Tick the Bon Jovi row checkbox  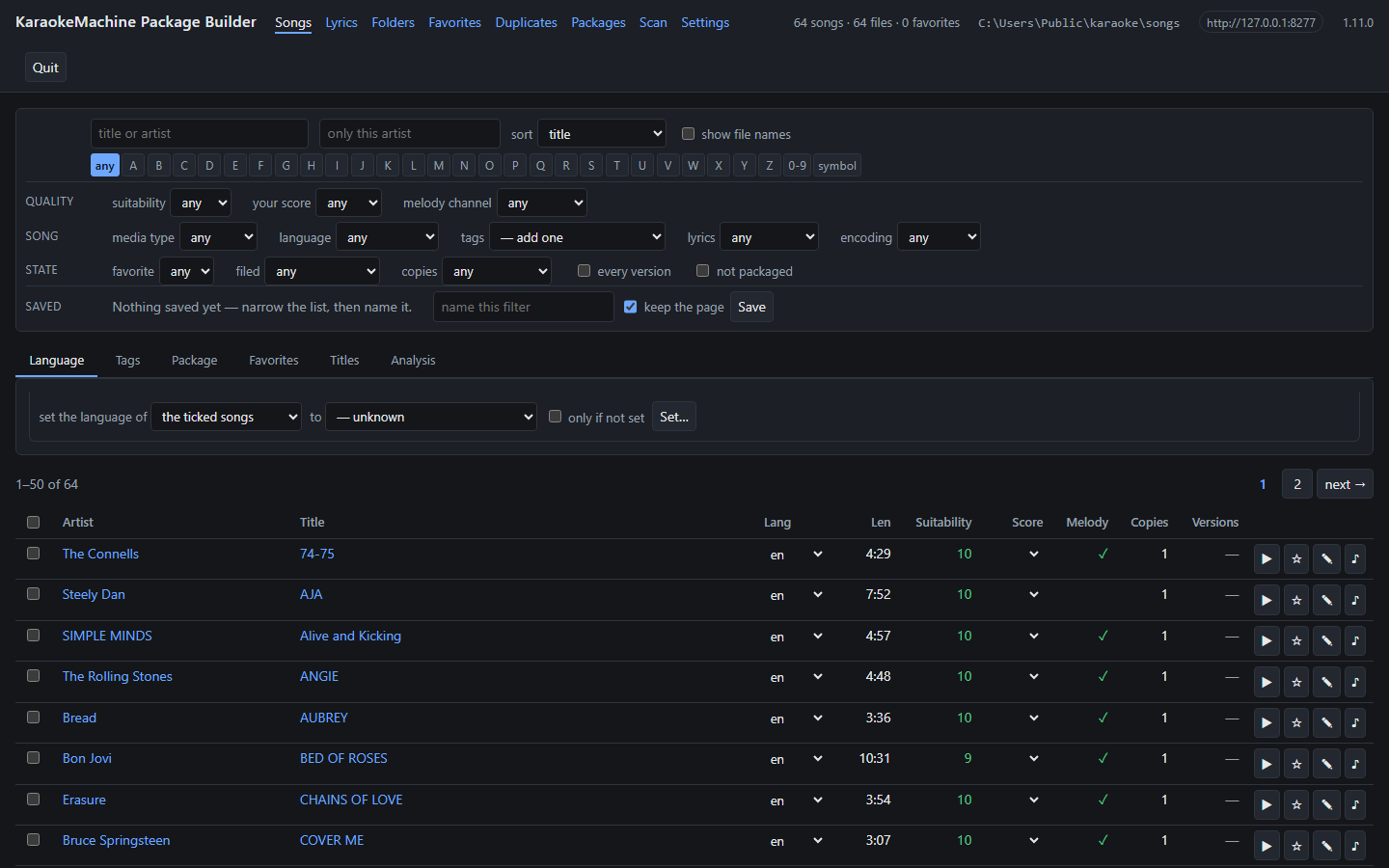pos(34,758)
